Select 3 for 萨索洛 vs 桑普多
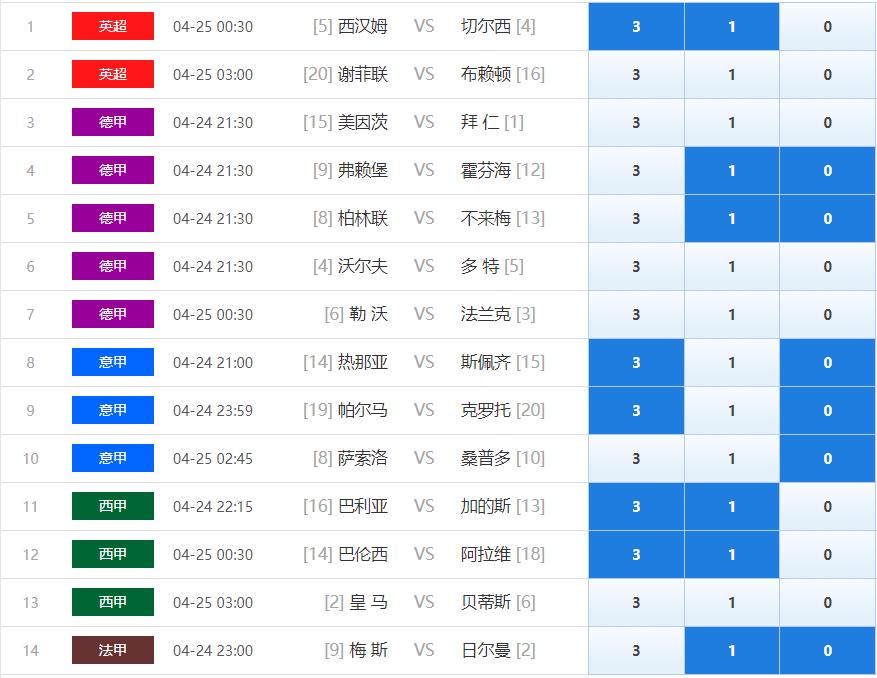Image resolution: width=877 pixels, height=678 pixels. (636, 459)
